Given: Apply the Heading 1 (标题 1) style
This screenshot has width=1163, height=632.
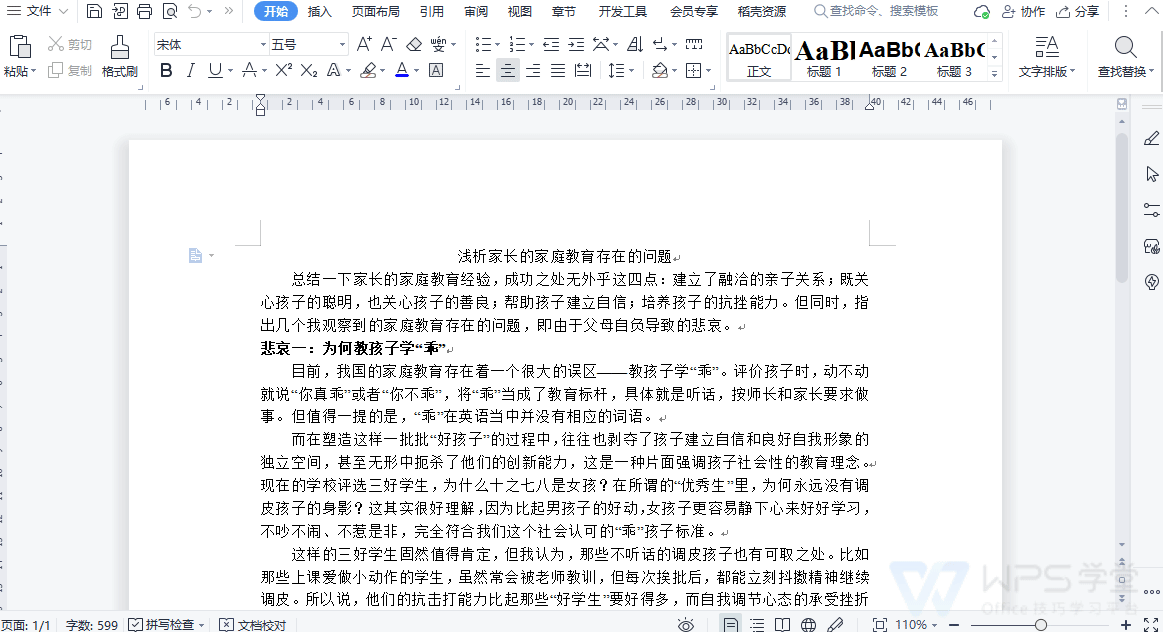Looking at the screenshot, I should 824,58.
